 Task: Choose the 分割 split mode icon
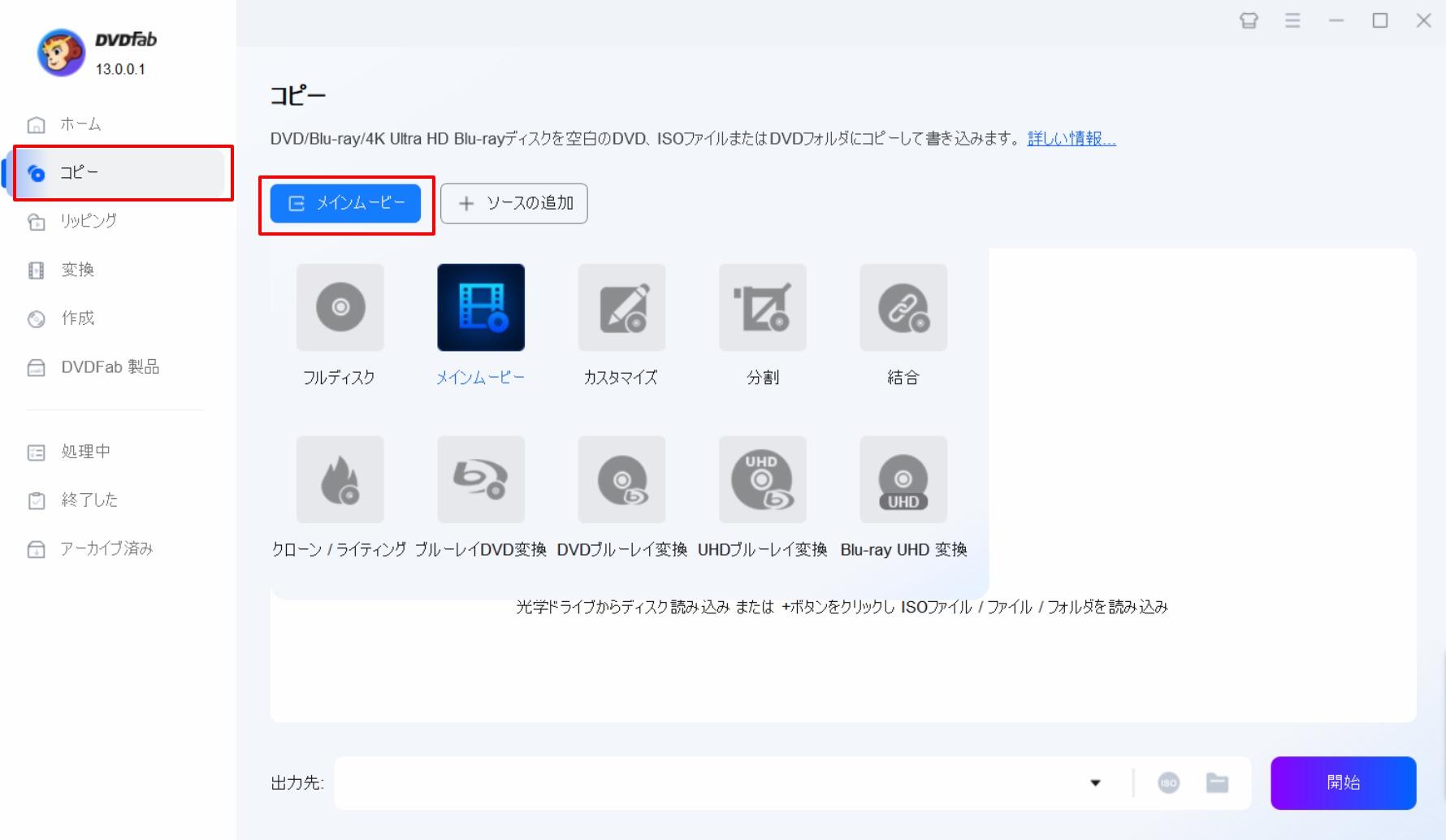click(763, 307)
